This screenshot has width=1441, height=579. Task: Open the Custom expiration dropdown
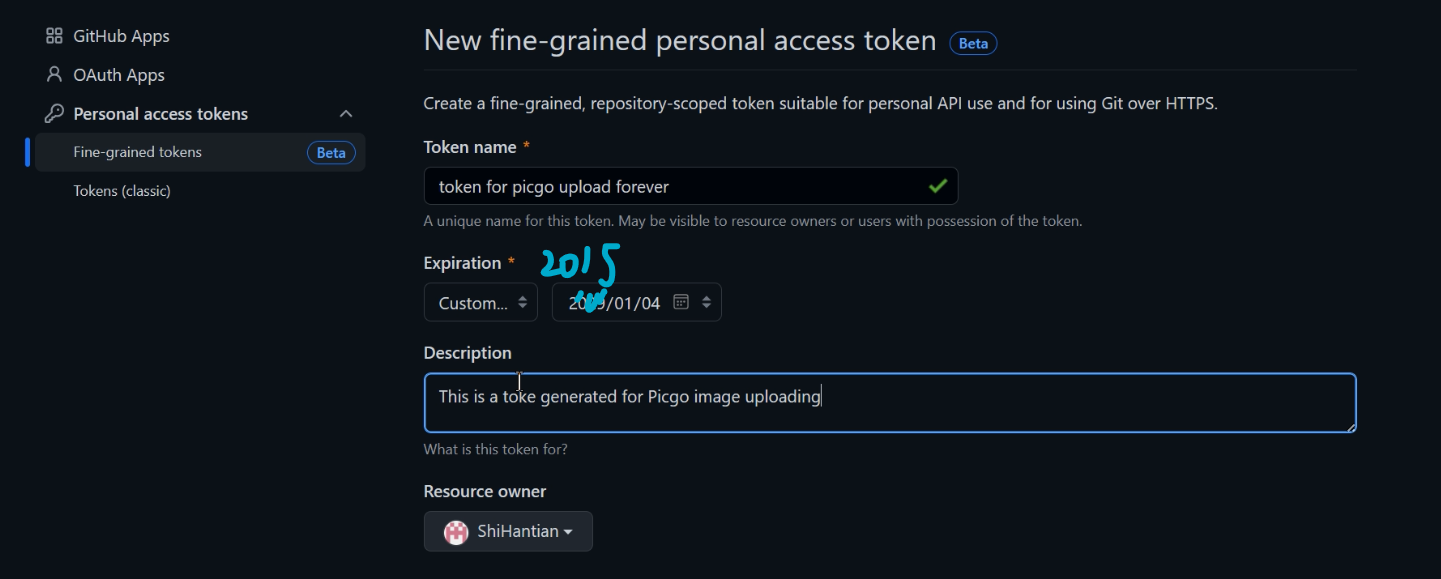click(x=481, y=302)
